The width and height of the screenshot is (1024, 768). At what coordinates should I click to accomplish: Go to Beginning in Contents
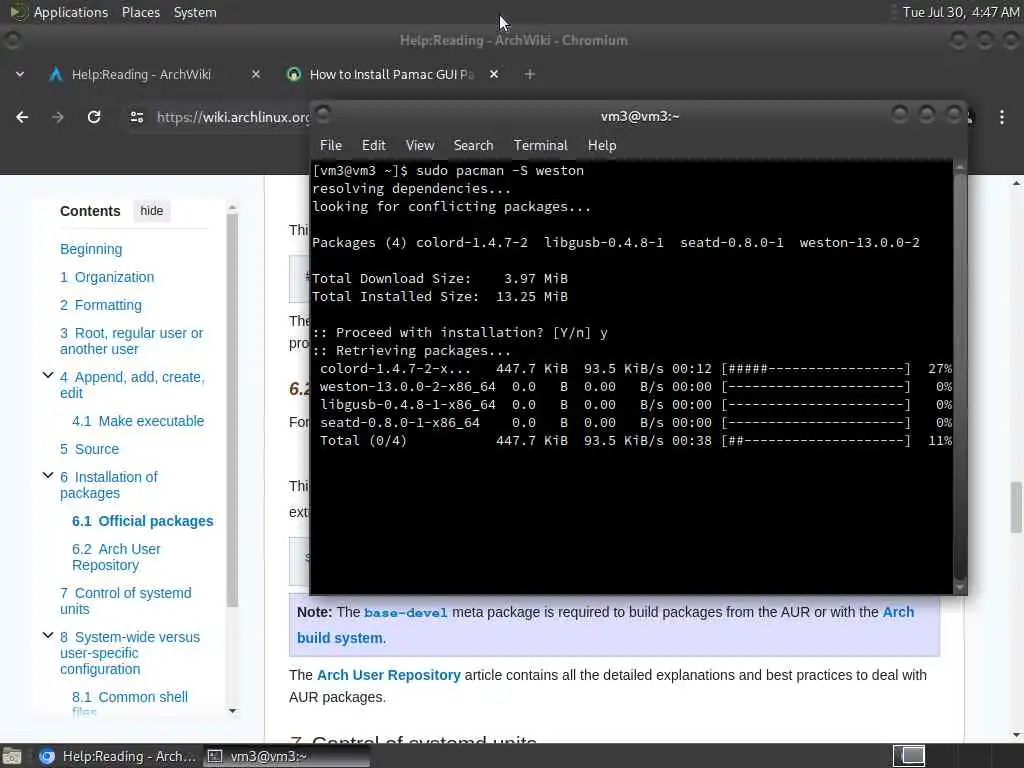point(91,249)
